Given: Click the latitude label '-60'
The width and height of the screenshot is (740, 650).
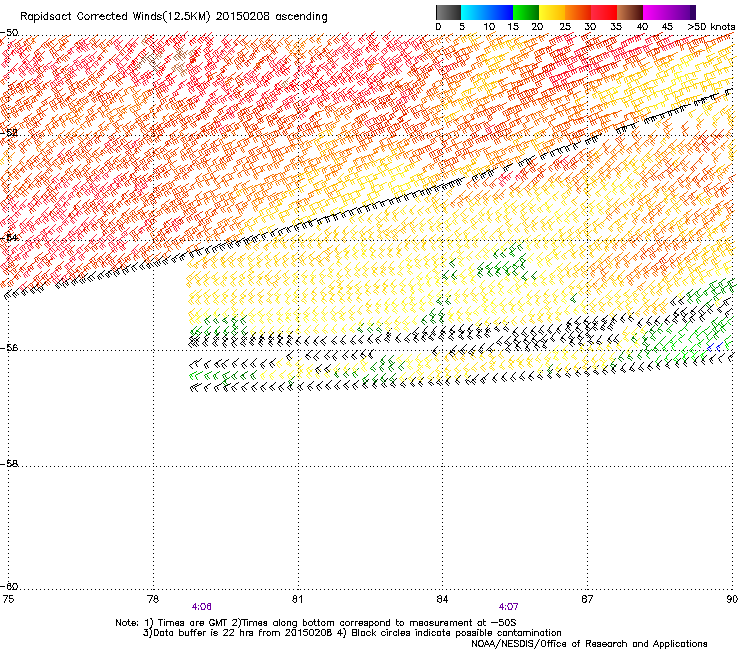Looking at the screenshot, I should point(9,587).
